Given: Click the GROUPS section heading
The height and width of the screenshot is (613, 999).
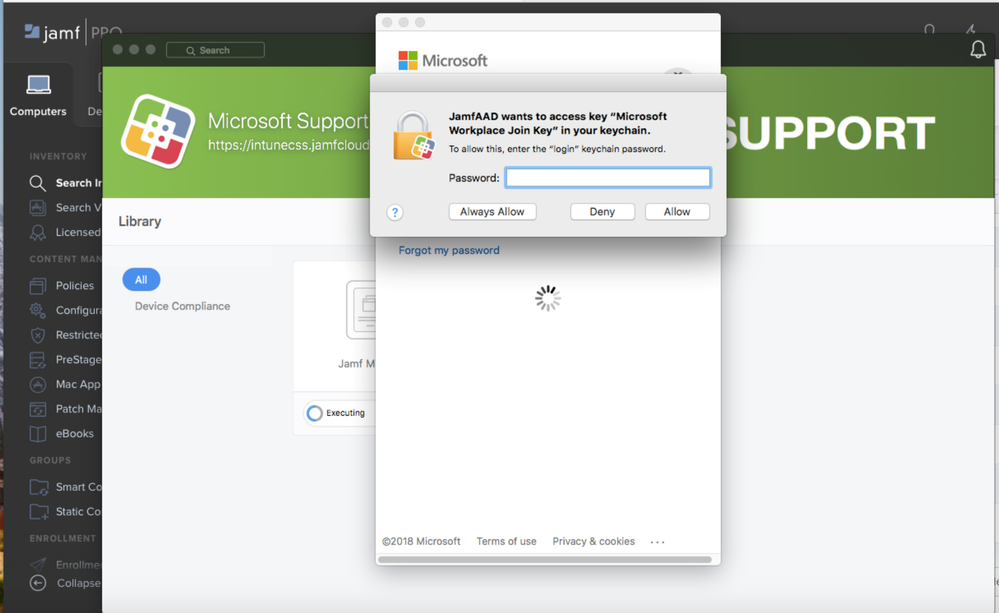Looking at the screenshot, I should [50, 460].
